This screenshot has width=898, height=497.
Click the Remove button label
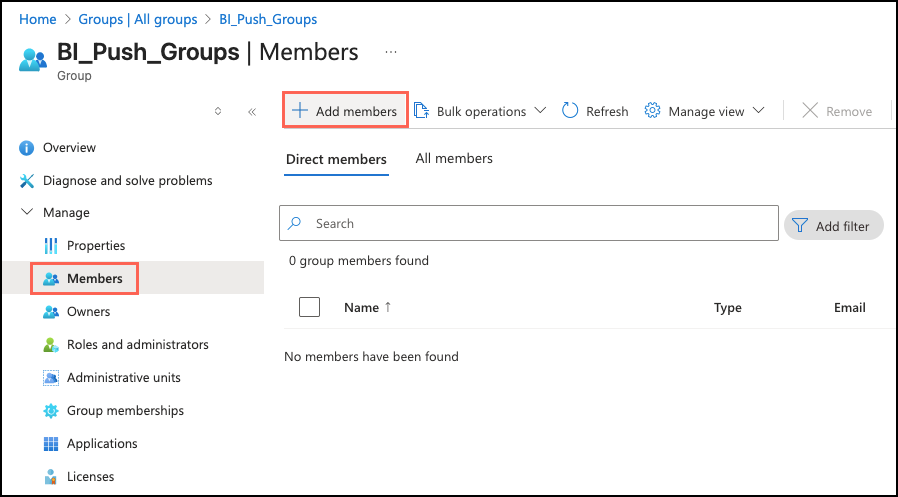pyautogui.click(x=849, y=112)
